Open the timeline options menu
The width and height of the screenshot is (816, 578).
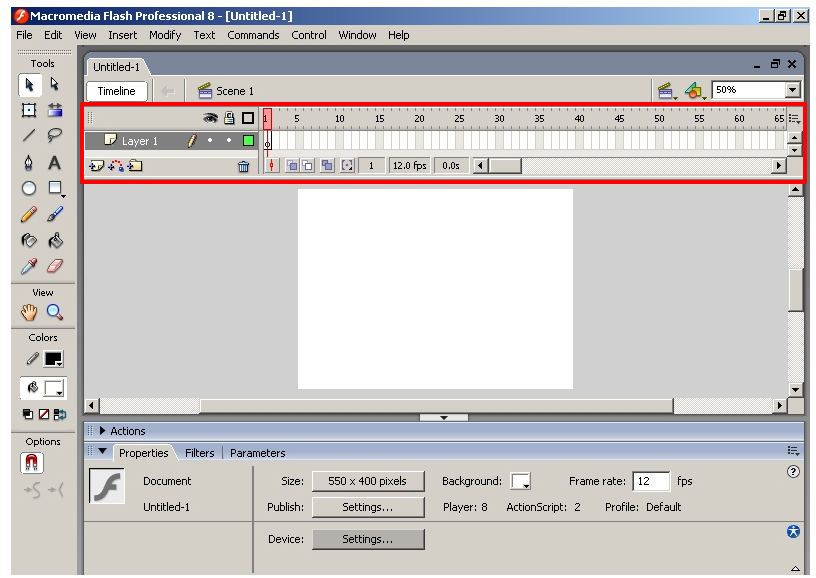click(794, 119)
